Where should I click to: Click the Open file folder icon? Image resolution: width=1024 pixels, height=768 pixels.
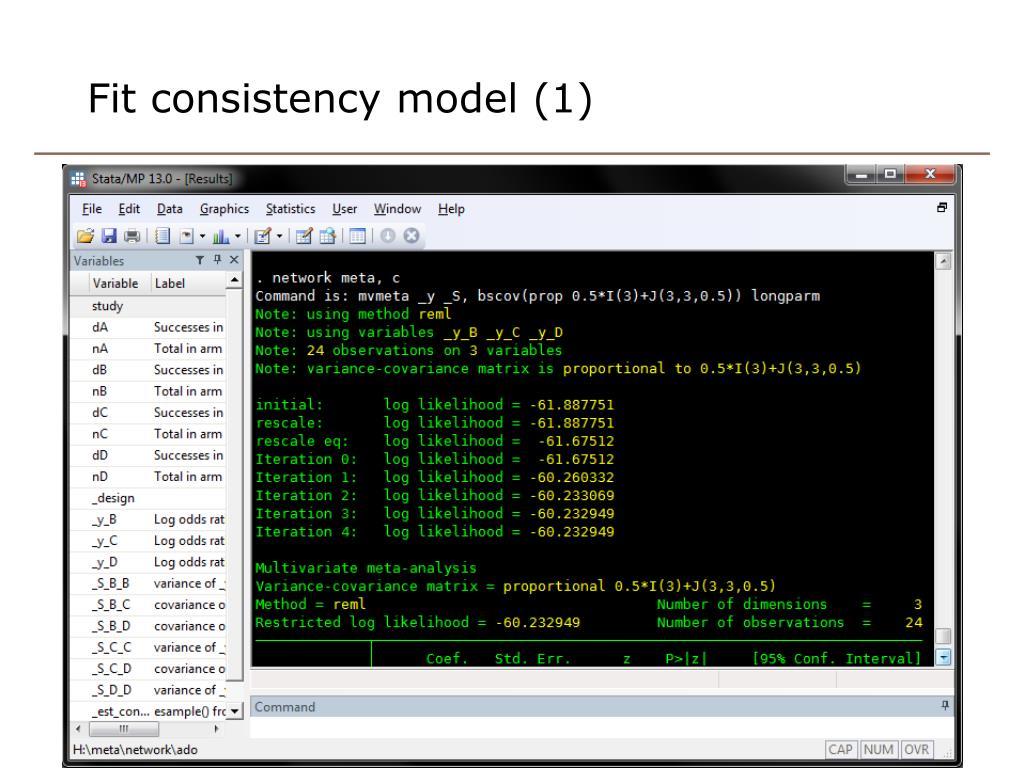click(86, 236)
